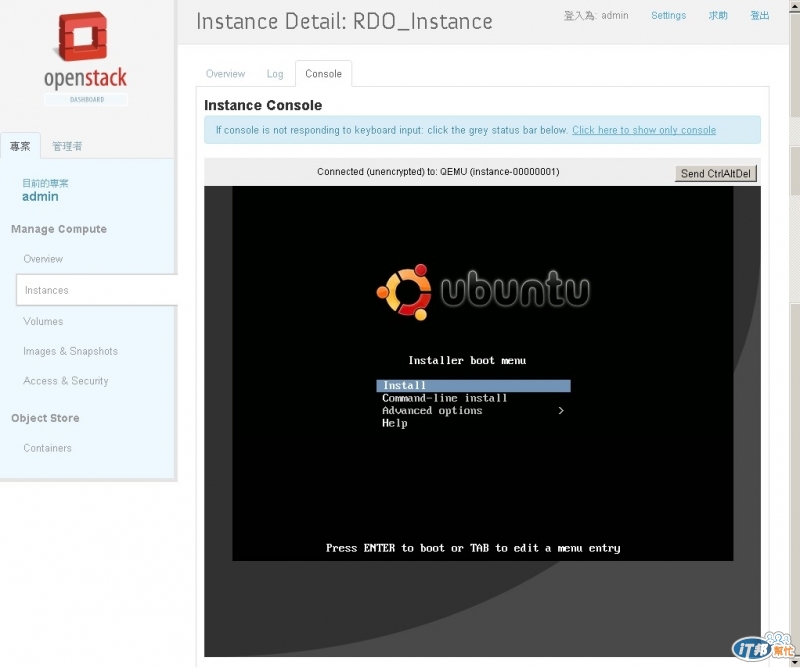Click 'Click here to show only console' link
800x668 pixels.
point(644,130)
